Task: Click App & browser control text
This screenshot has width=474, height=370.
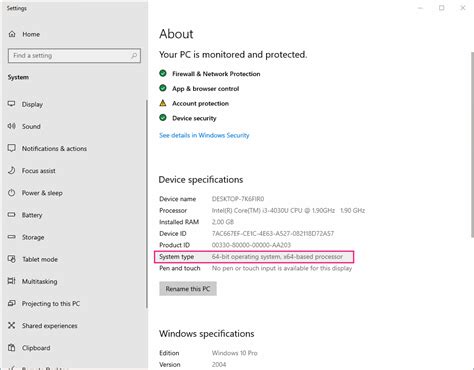Action: [205, 89]
